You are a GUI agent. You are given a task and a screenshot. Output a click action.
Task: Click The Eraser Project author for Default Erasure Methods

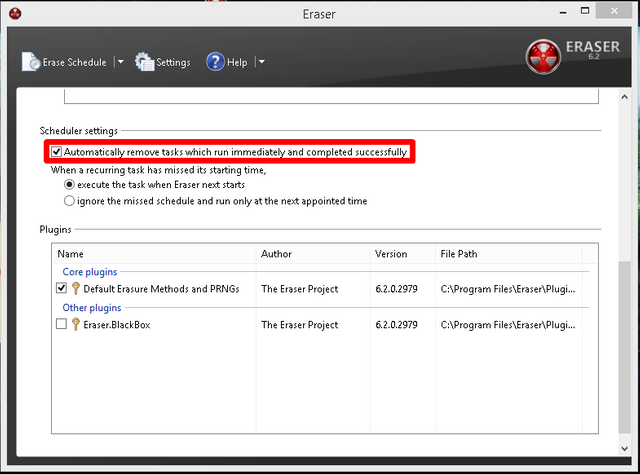300,289
